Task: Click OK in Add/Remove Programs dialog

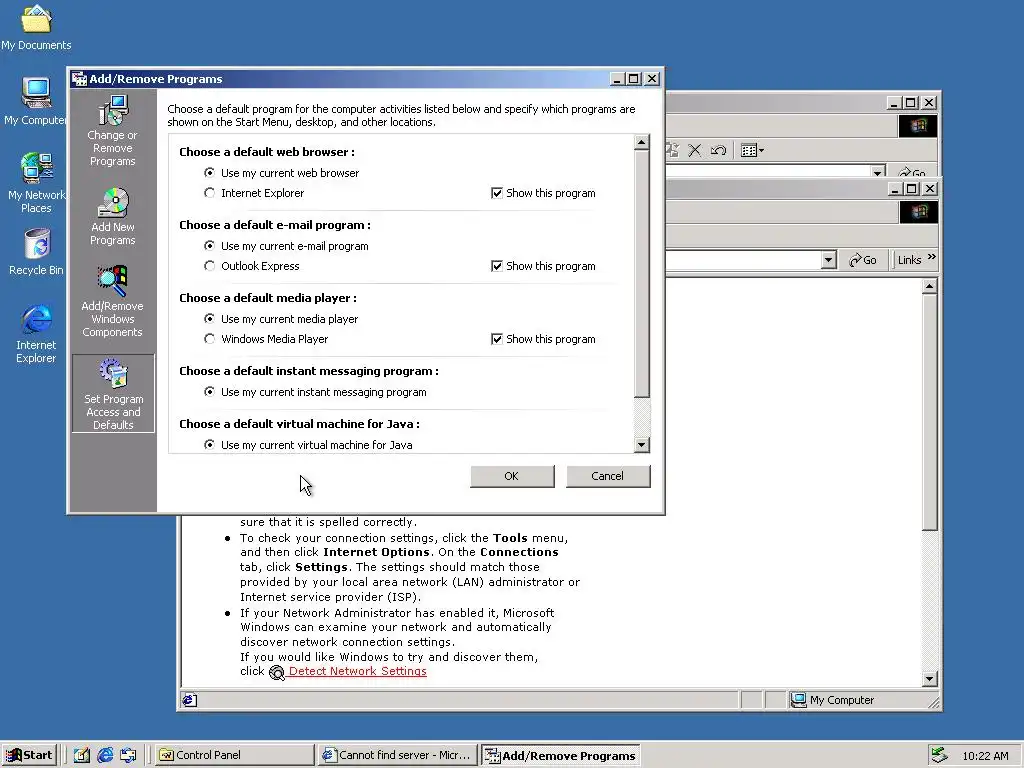Action: pyautogui.click(x=512, y=476)
